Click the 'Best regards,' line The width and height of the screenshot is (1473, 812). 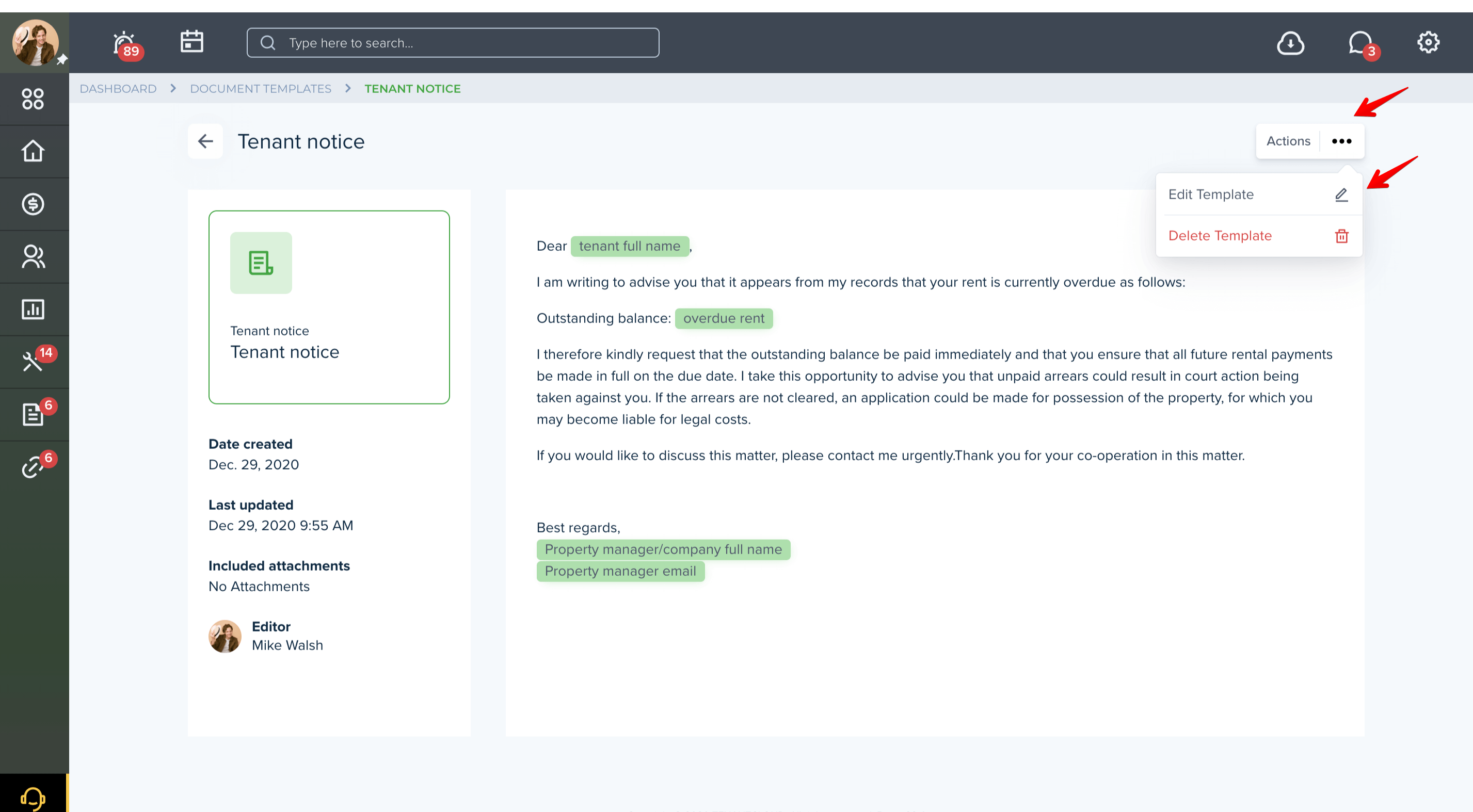tap(578, 527)
